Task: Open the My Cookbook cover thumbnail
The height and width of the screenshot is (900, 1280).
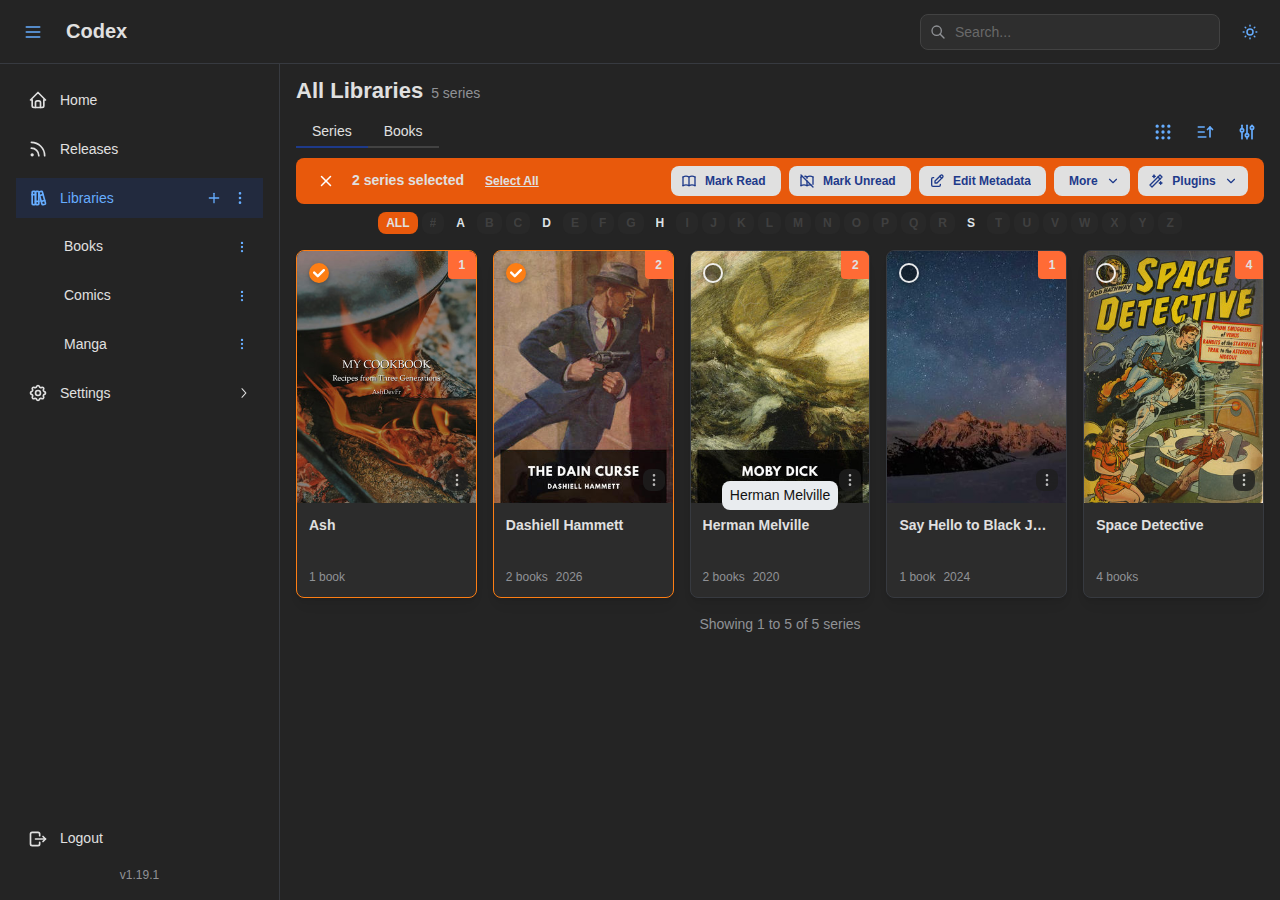Action: coord(386,377)
